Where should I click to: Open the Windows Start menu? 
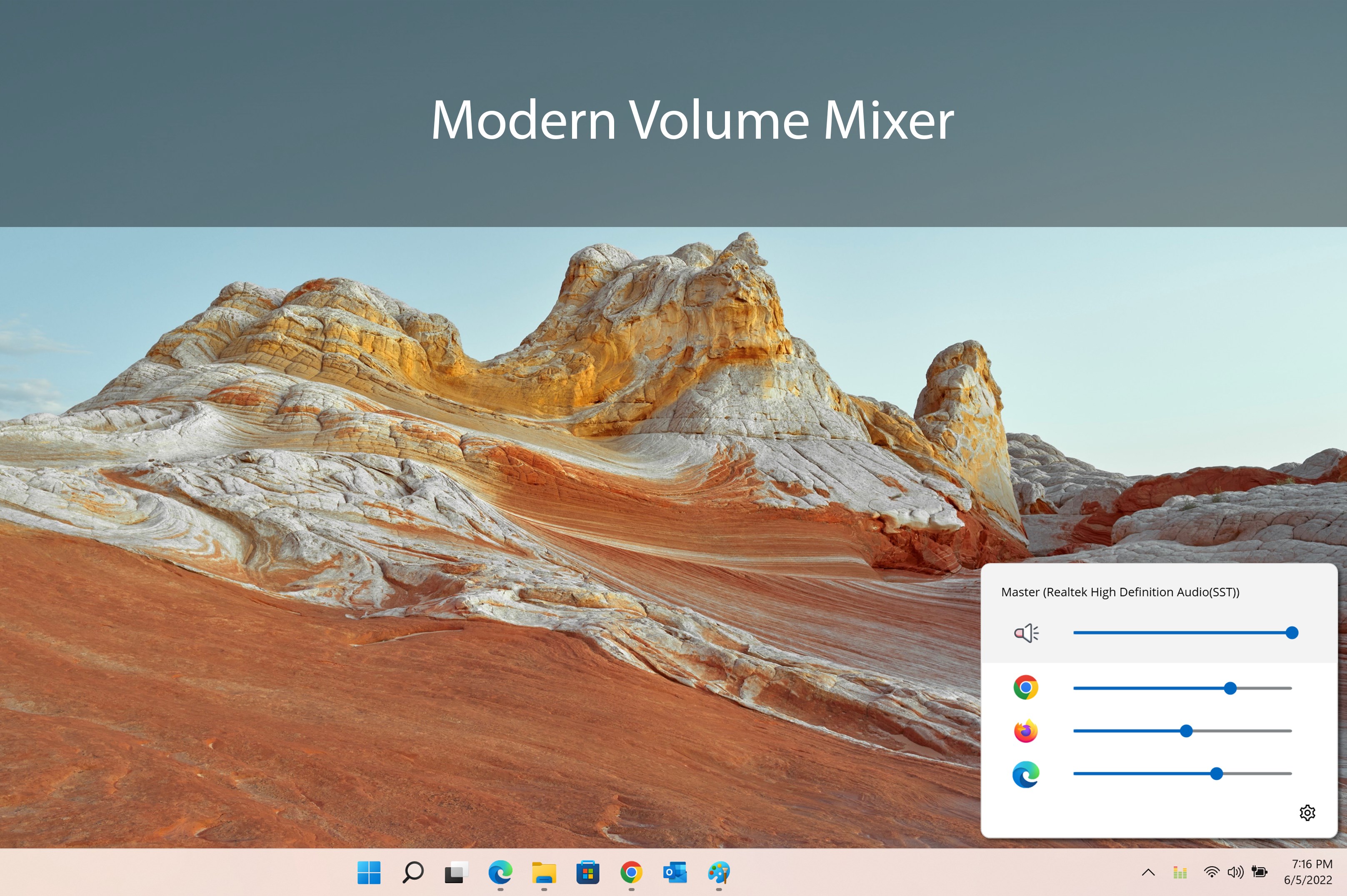pos(369,873)
